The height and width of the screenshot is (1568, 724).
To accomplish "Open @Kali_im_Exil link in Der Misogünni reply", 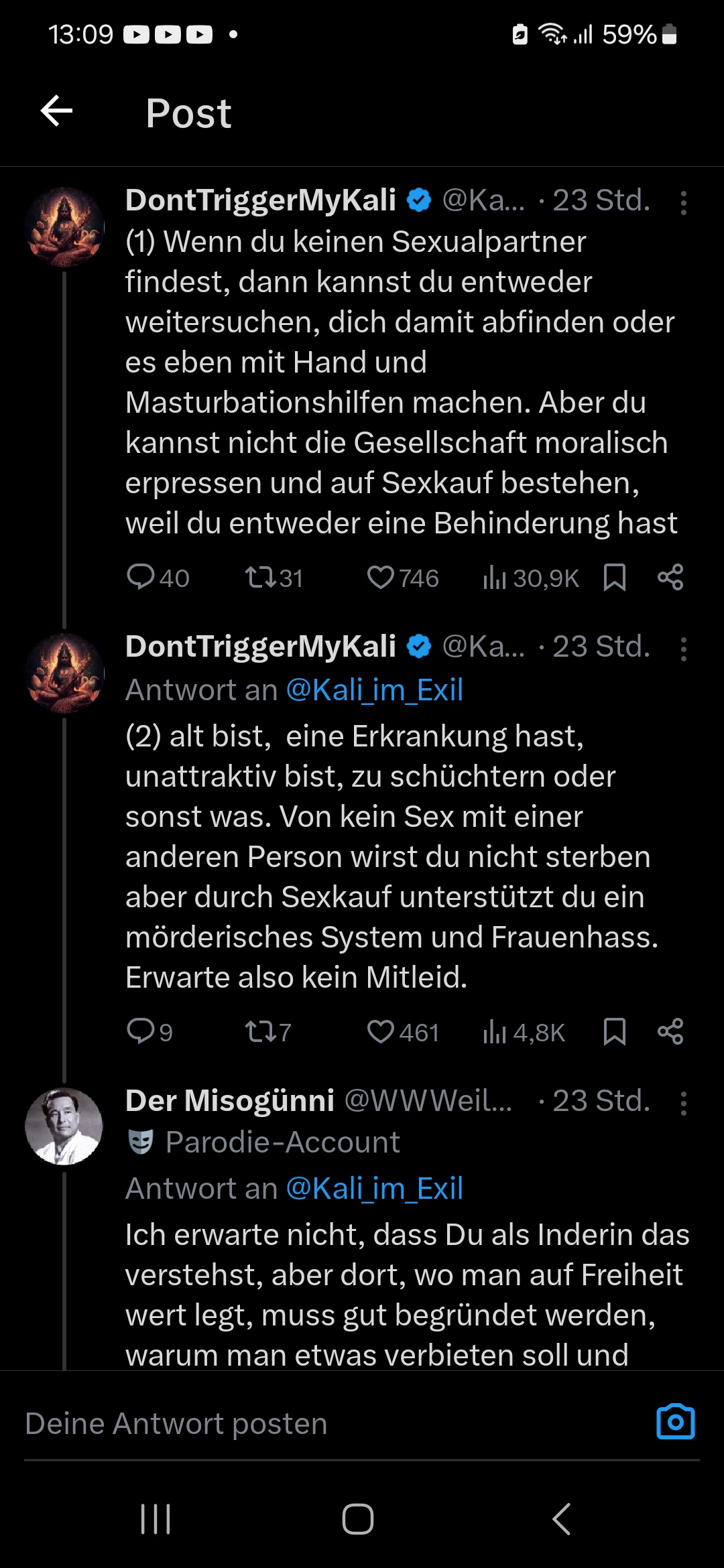I will tap(374, 1189).
